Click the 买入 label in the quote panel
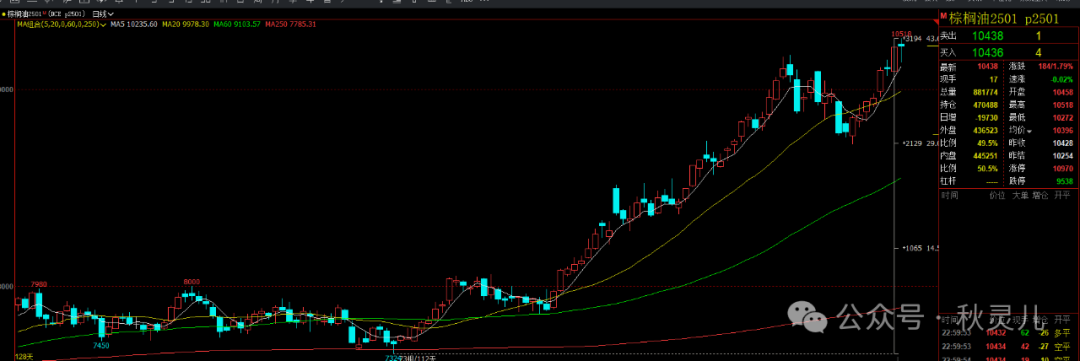 [x=948, y=52]
